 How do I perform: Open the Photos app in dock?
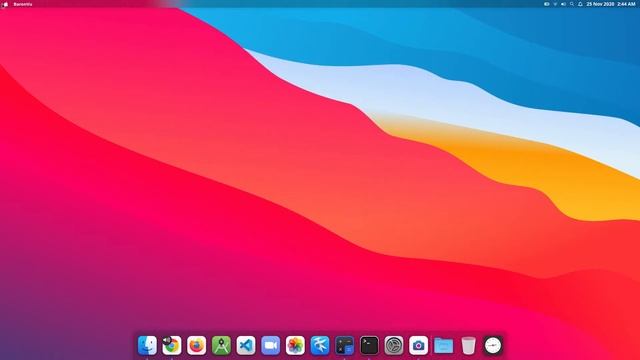point(296,346)
